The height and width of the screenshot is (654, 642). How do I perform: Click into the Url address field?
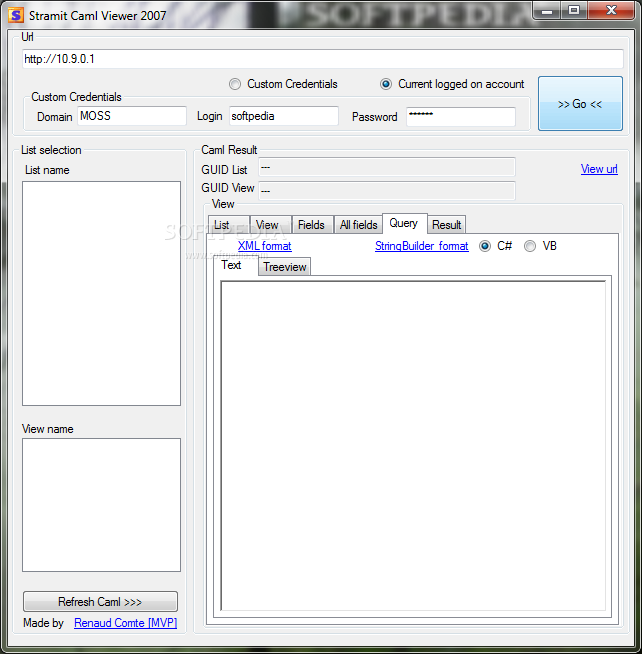323,59
